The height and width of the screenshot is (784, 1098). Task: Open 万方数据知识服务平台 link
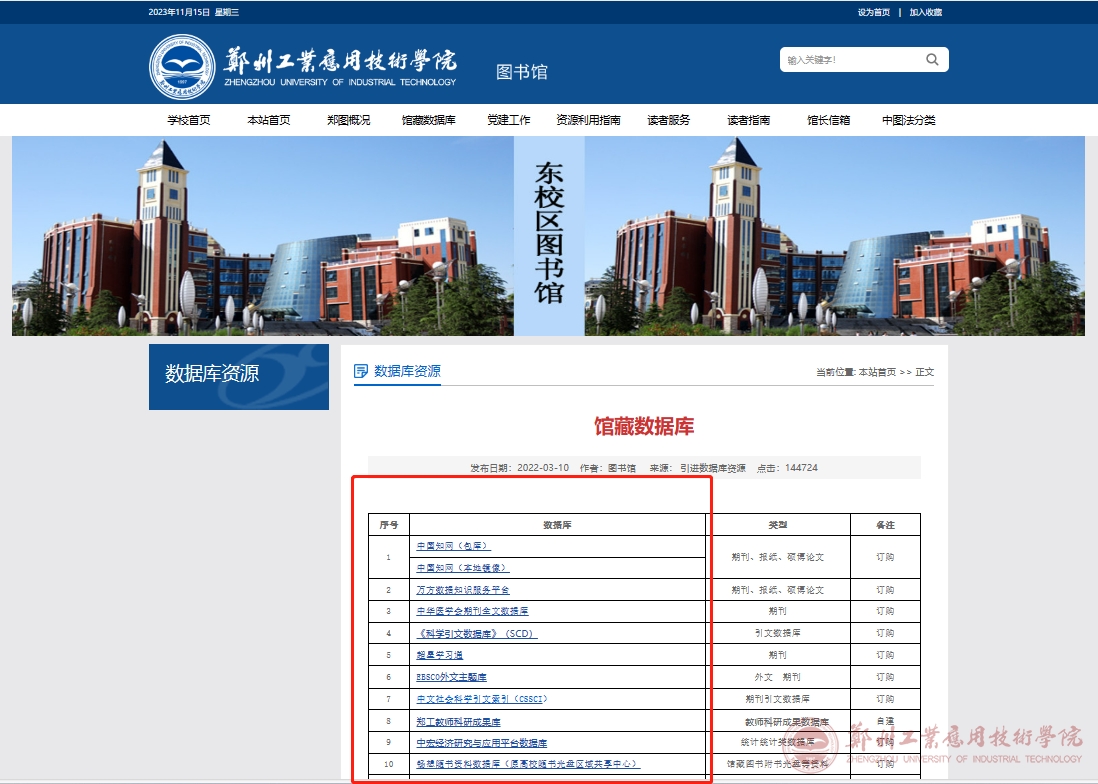462,590
